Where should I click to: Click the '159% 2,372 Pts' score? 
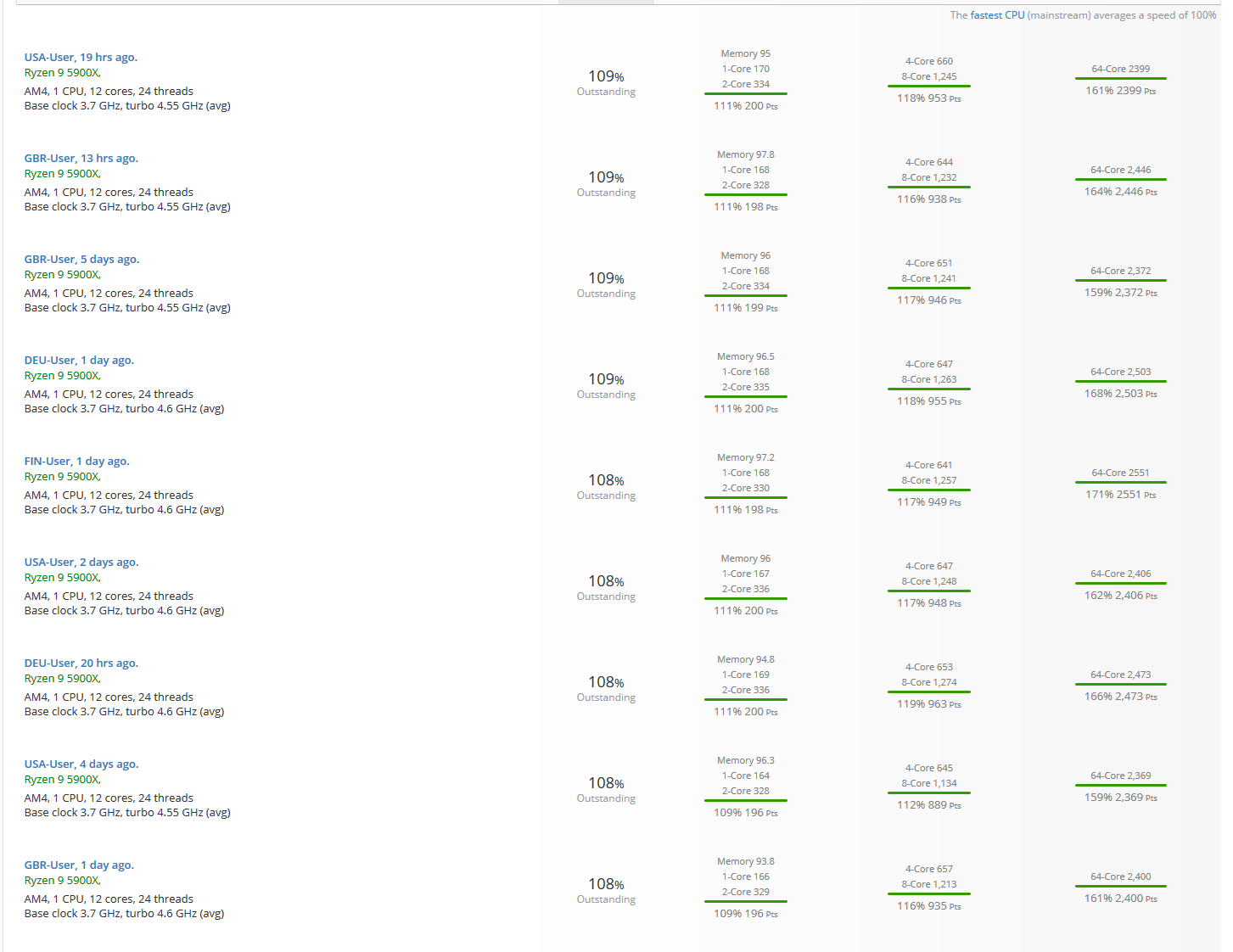(1120, 293)
